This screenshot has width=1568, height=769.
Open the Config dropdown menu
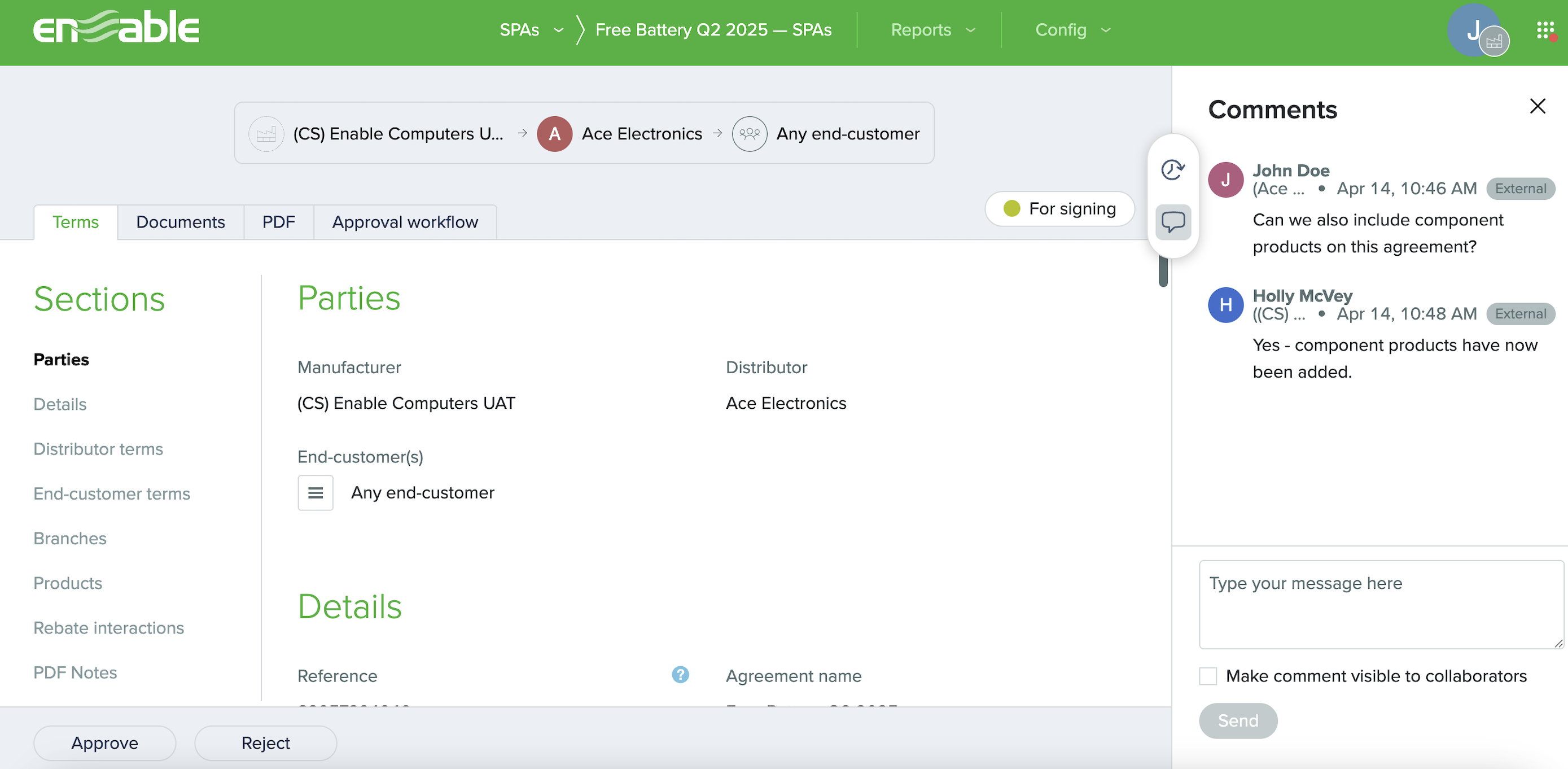pyautogui.click(x=1072, y=30)
